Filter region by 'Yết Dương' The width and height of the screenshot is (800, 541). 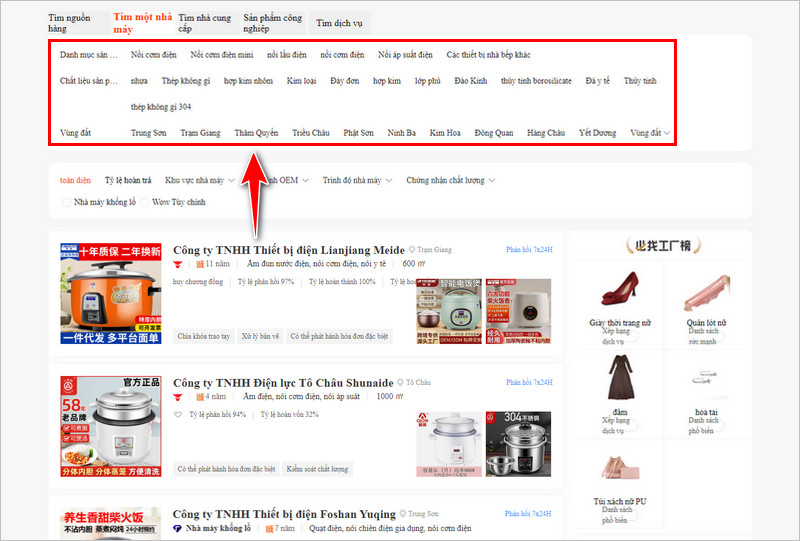point(597,133)
